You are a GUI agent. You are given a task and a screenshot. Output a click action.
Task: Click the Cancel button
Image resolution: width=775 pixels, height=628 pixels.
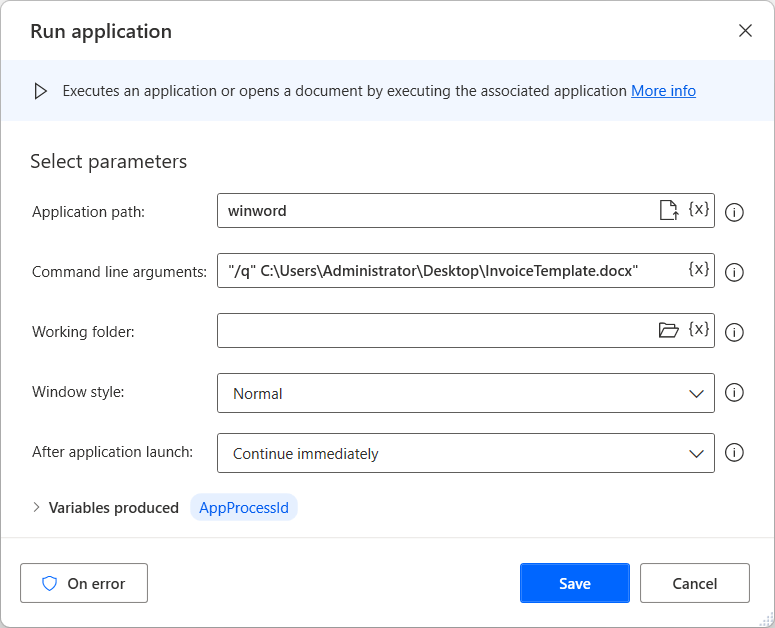[694, 583]
